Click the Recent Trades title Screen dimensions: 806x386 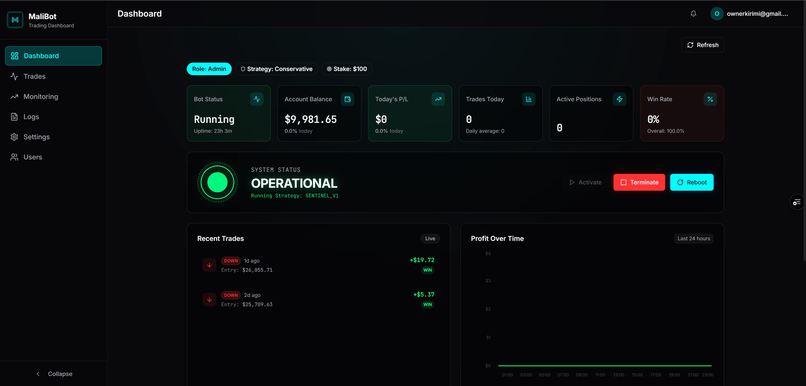point(221,238)
